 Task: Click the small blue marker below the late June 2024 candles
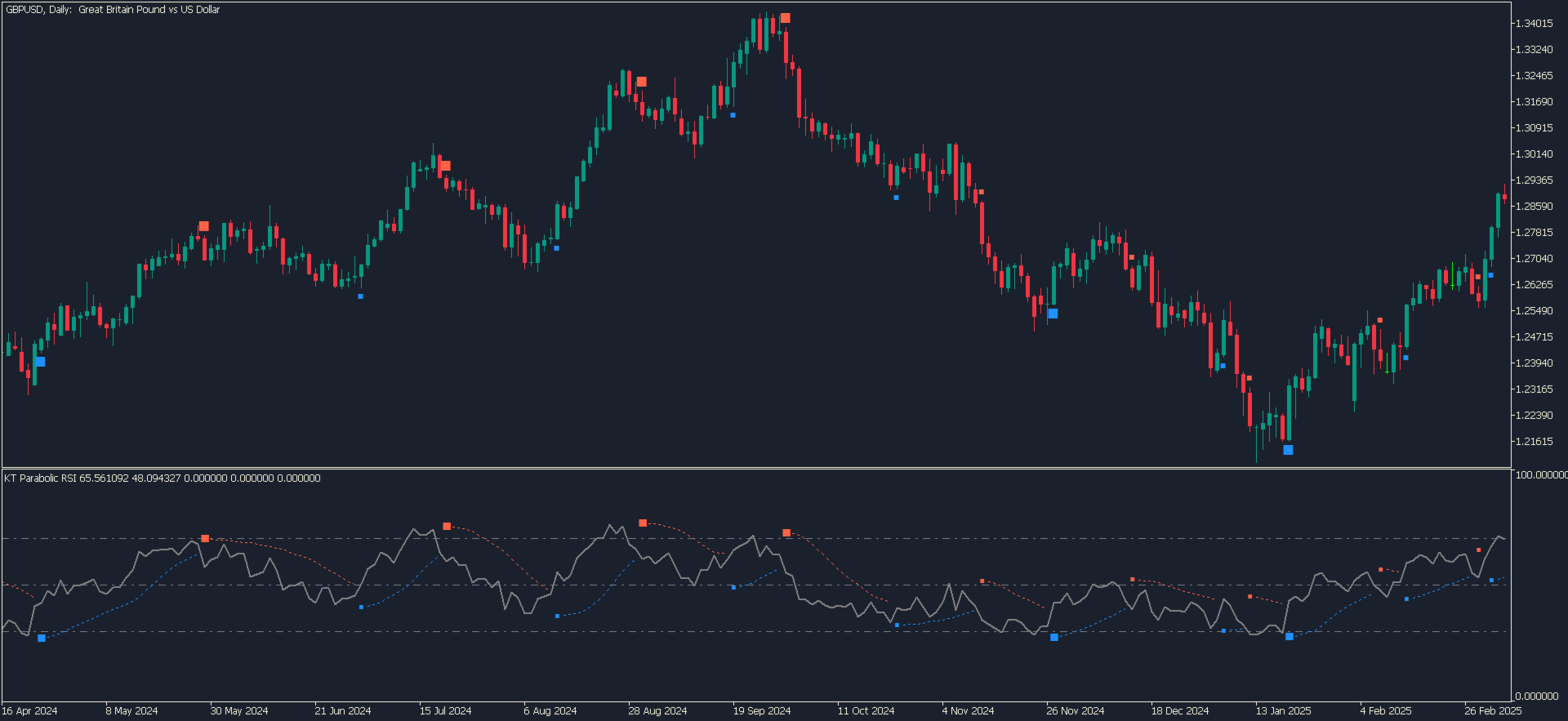pyautogui.click(x=361, y=296)
